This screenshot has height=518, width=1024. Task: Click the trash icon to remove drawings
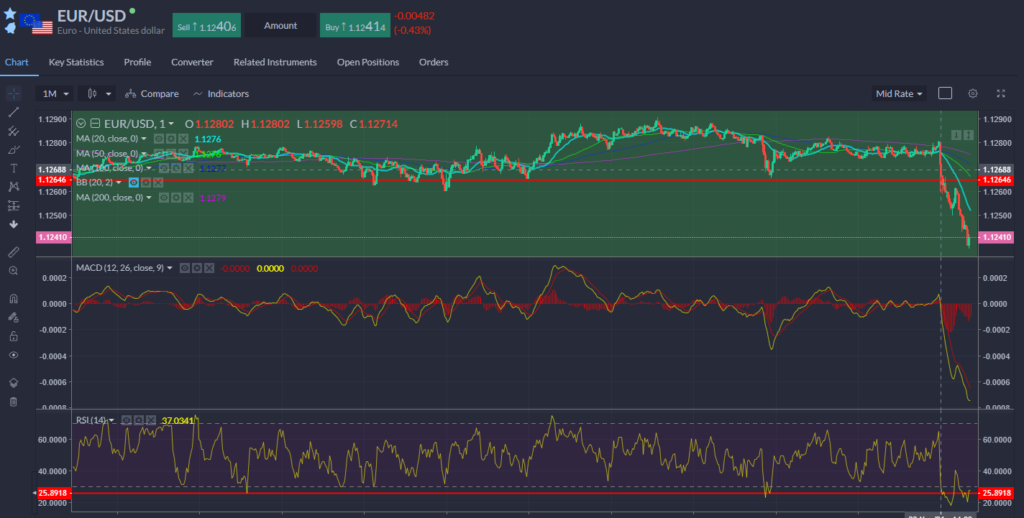[x=14, y=401]
